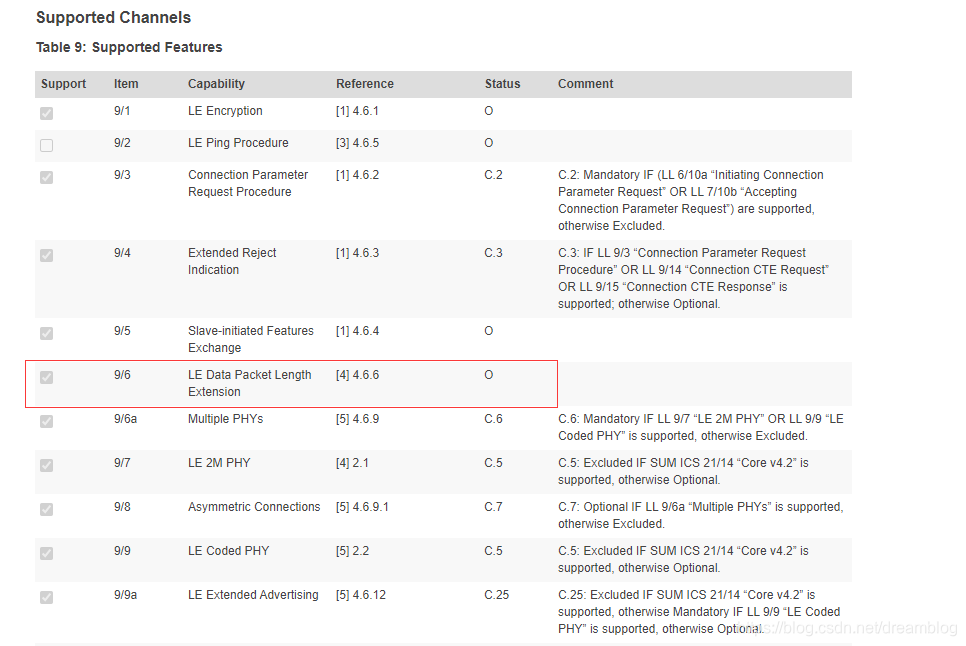Click the LE Ping Procedure capability text
This screenshot has height=646, width=966.
238,143
